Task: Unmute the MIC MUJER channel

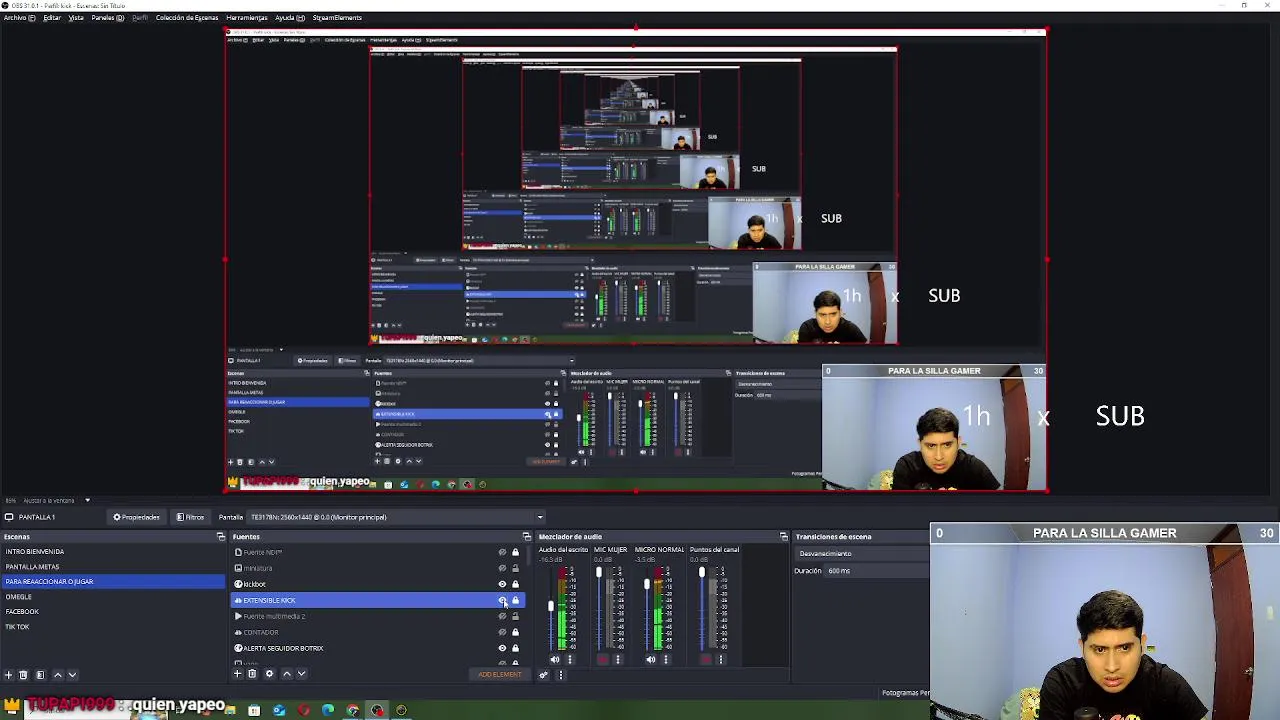Action: pyautogui.click(x=602, y=659)
